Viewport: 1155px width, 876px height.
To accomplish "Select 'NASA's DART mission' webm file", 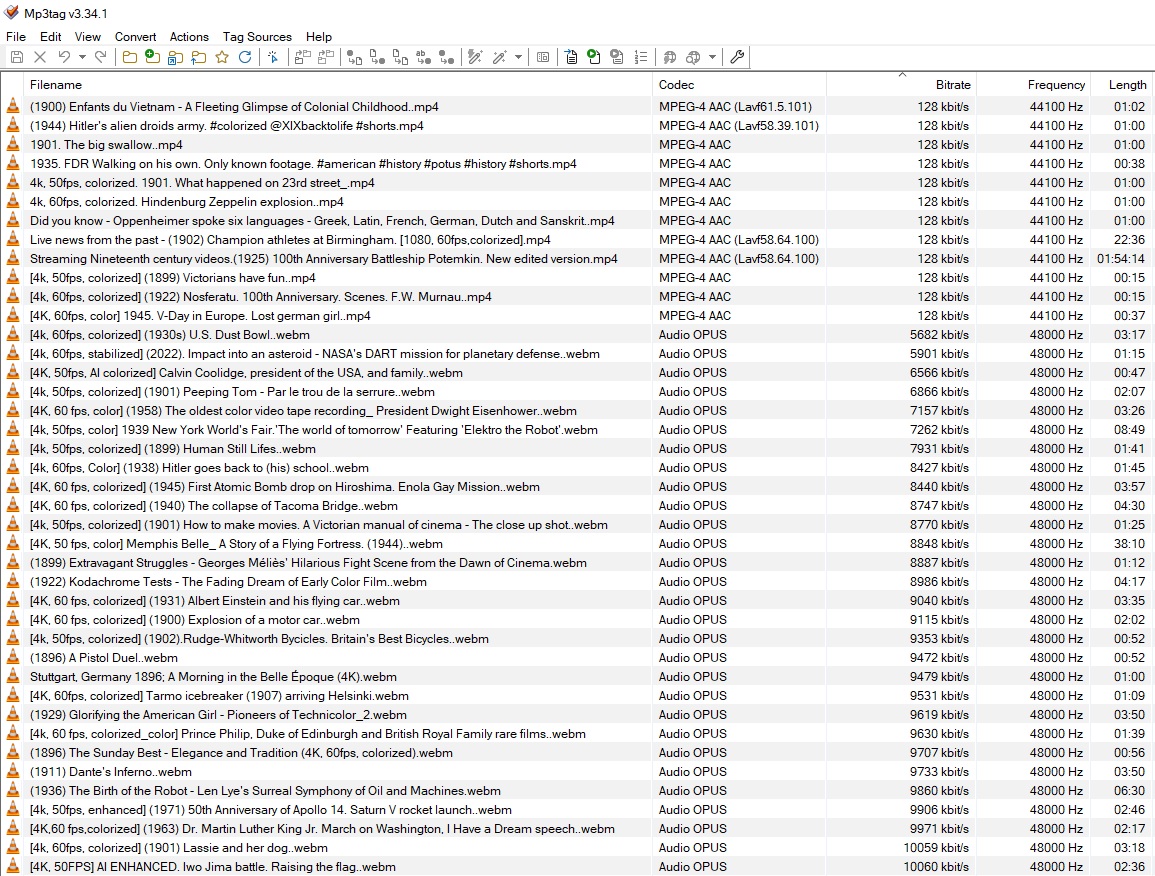I will tap(578, 354).
